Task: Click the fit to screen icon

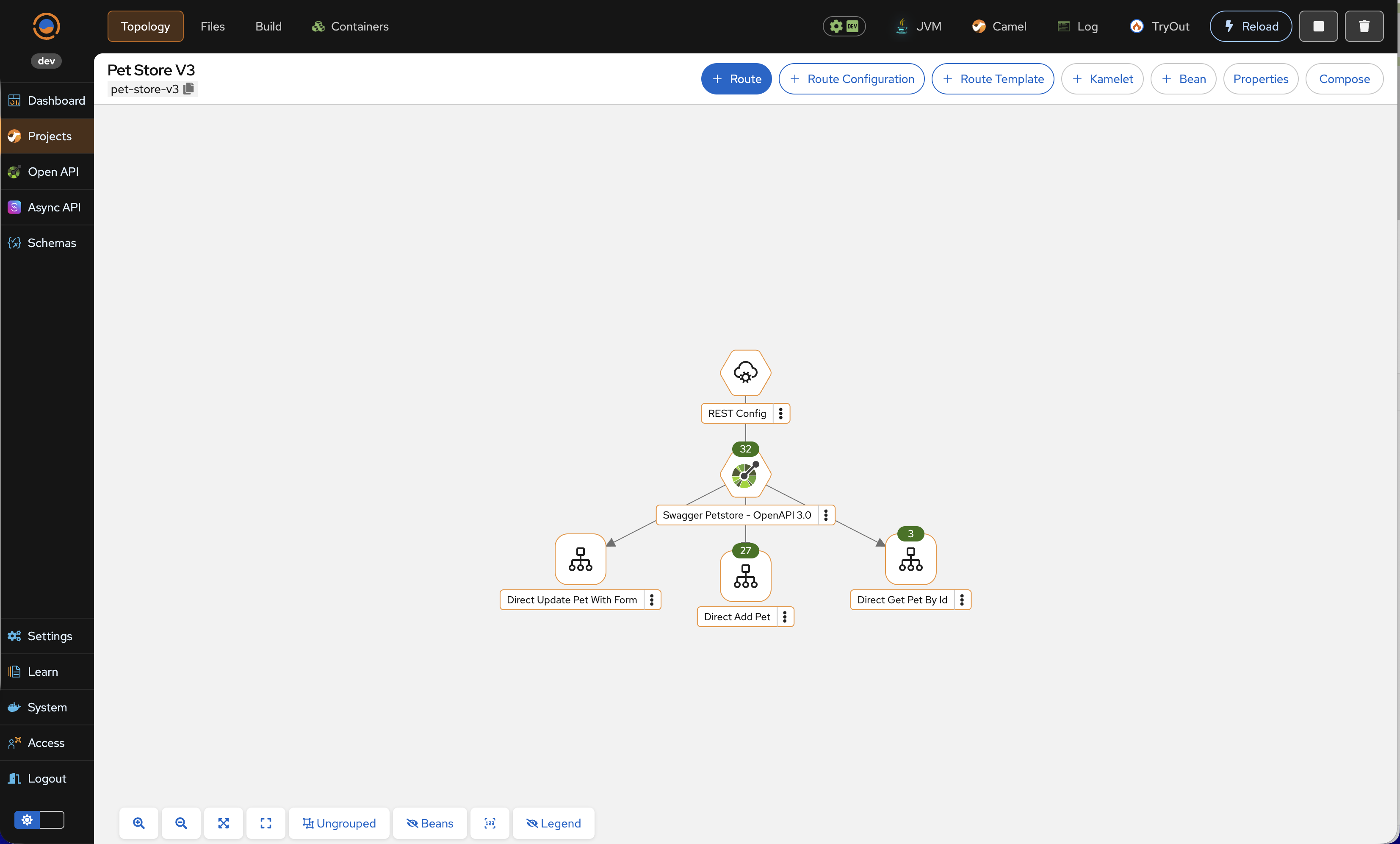Action: pyautogui.click(x=223, y=823)
